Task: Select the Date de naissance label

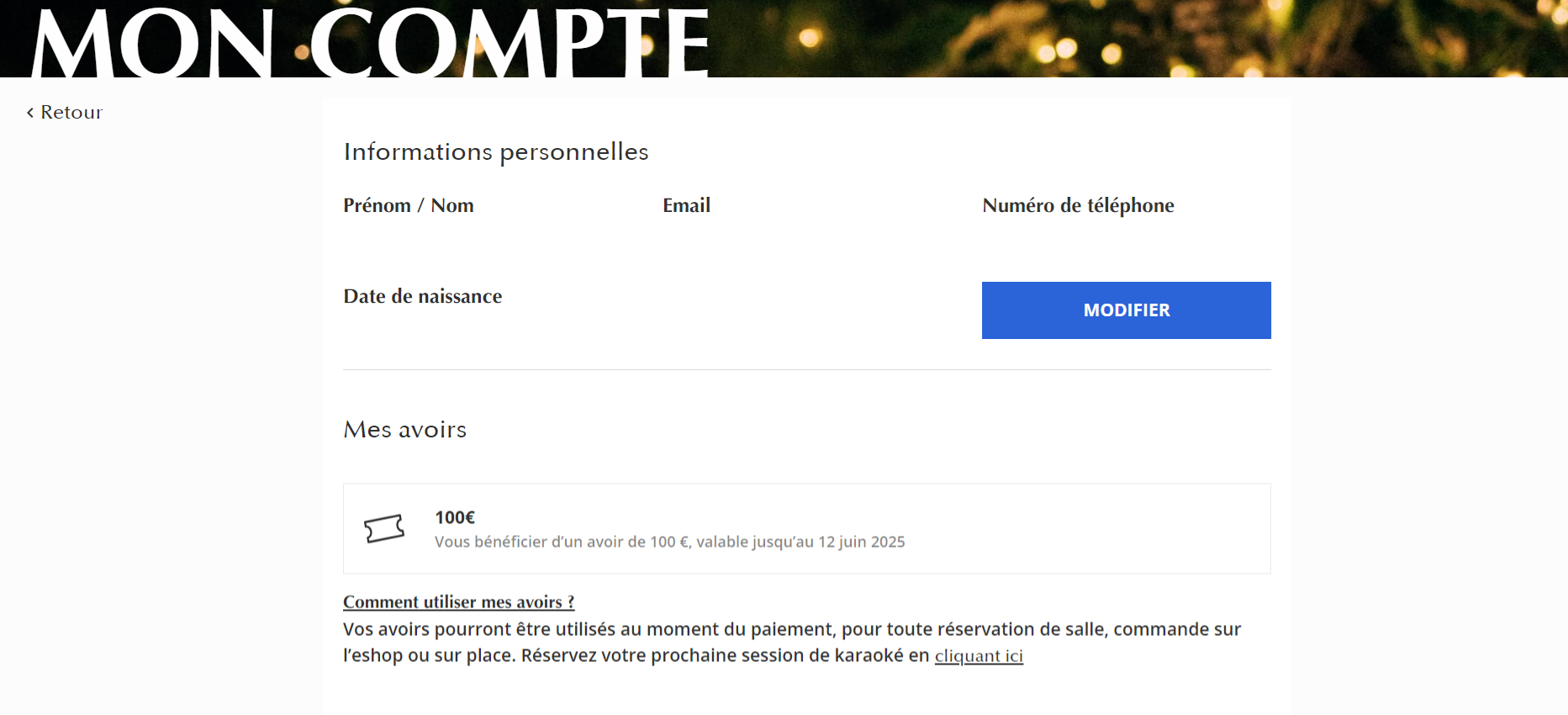Action: (x=423, y=296)
